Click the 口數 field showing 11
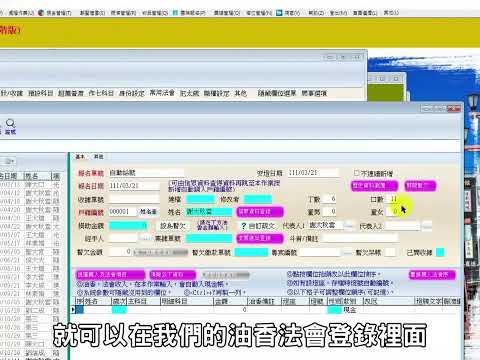480x360 pixels. coord(393,199)
